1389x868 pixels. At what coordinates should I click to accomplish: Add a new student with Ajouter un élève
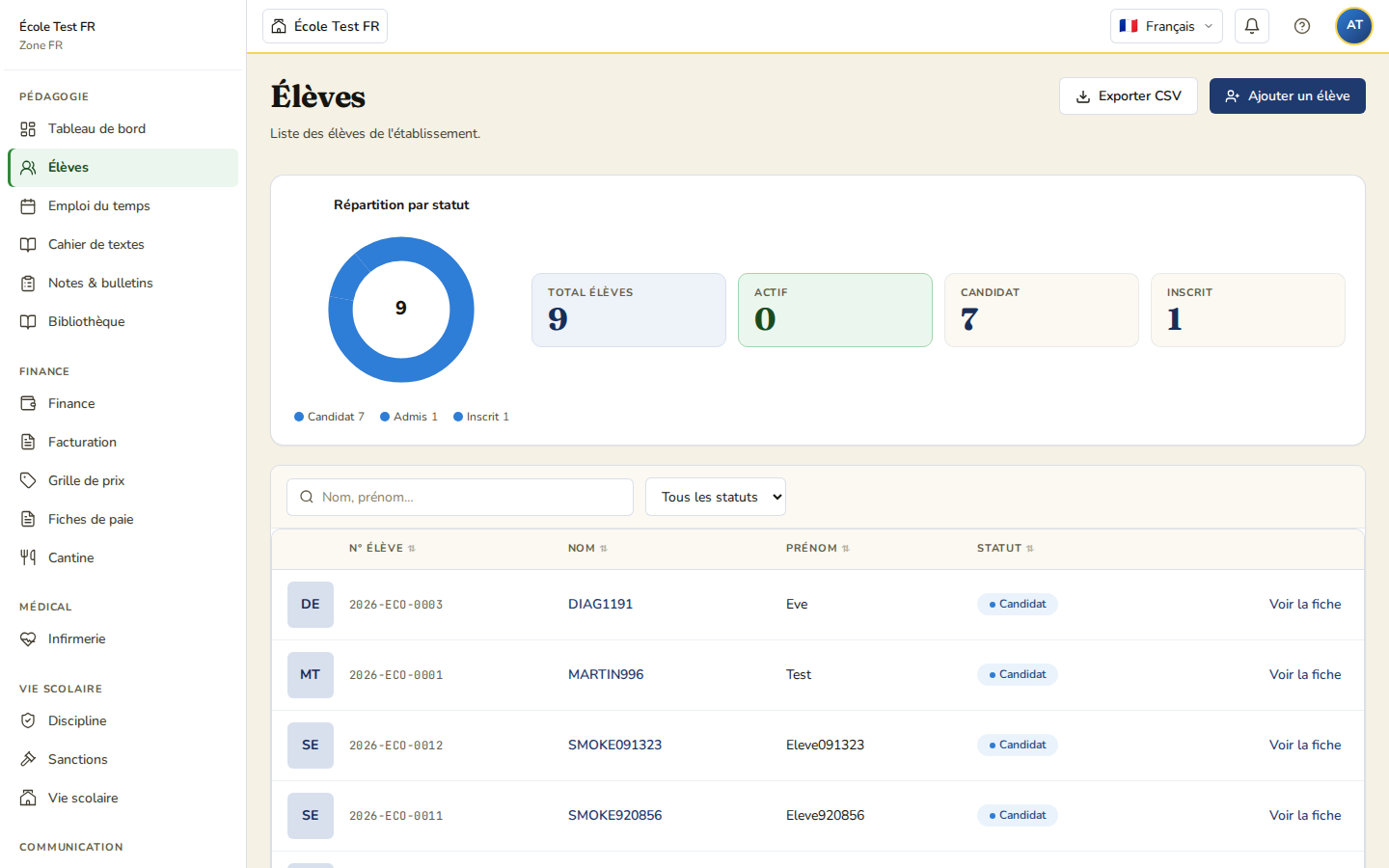(x=1288, y=96)
